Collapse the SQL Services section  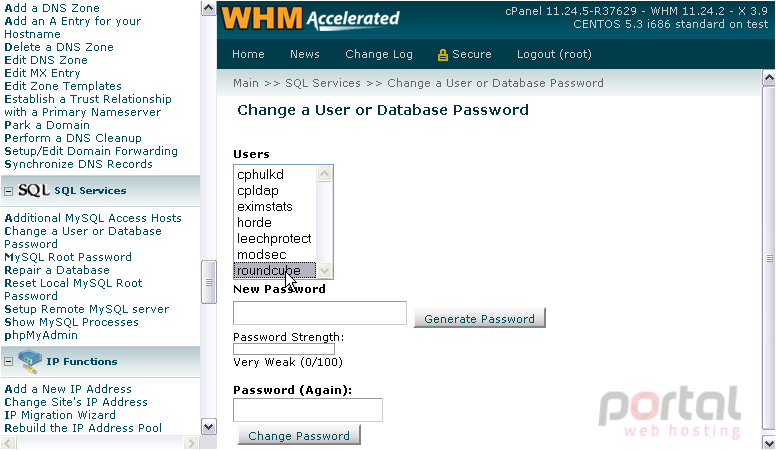8,192
